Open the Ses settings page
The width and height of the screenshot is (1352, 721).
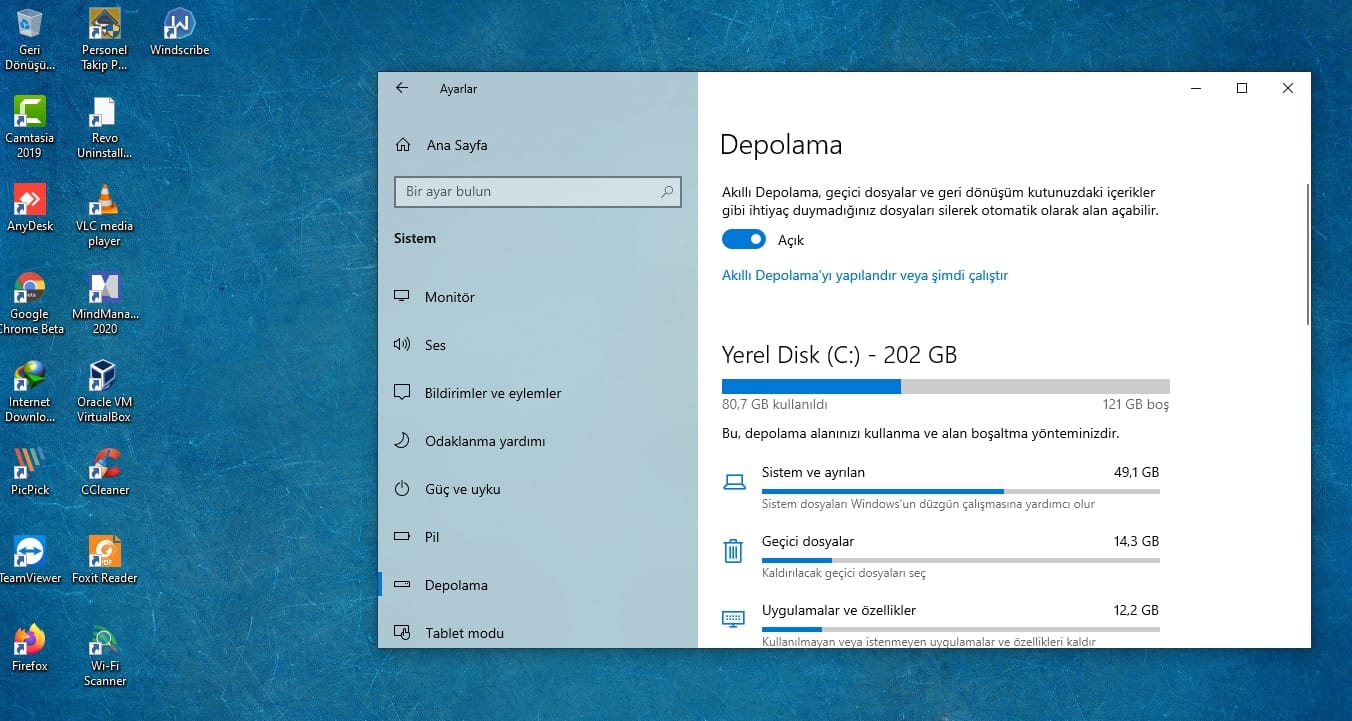pyautogui.click(x=538, y=345)
